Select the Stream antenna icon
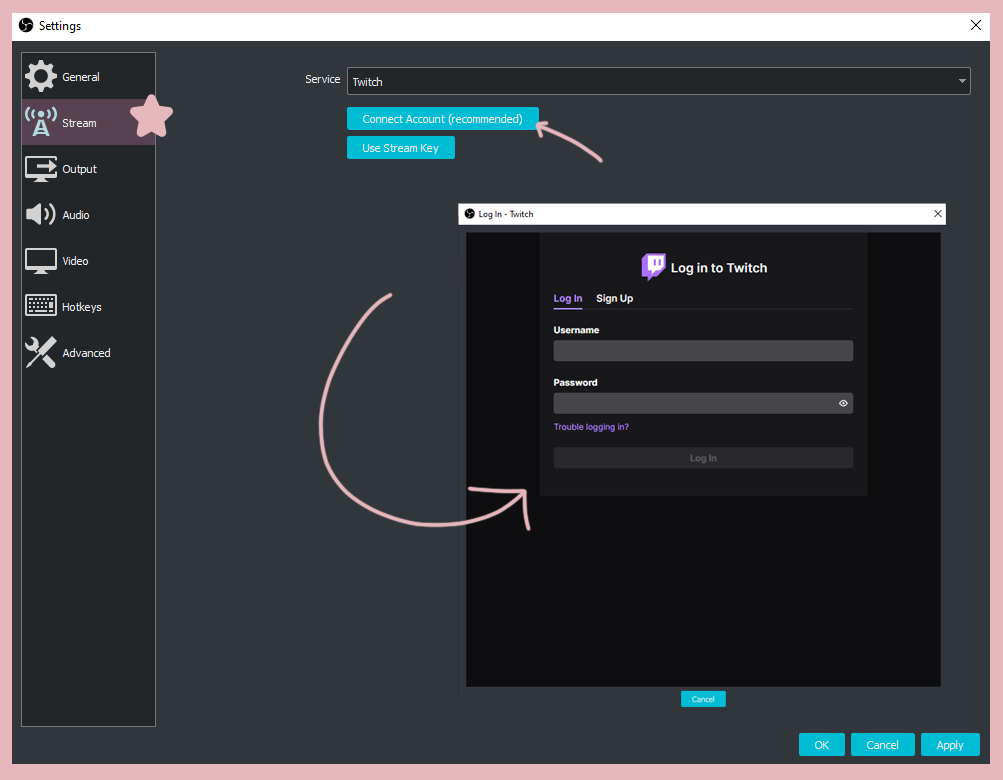This screenshot has height=780, width=1003. click(40, 122)
